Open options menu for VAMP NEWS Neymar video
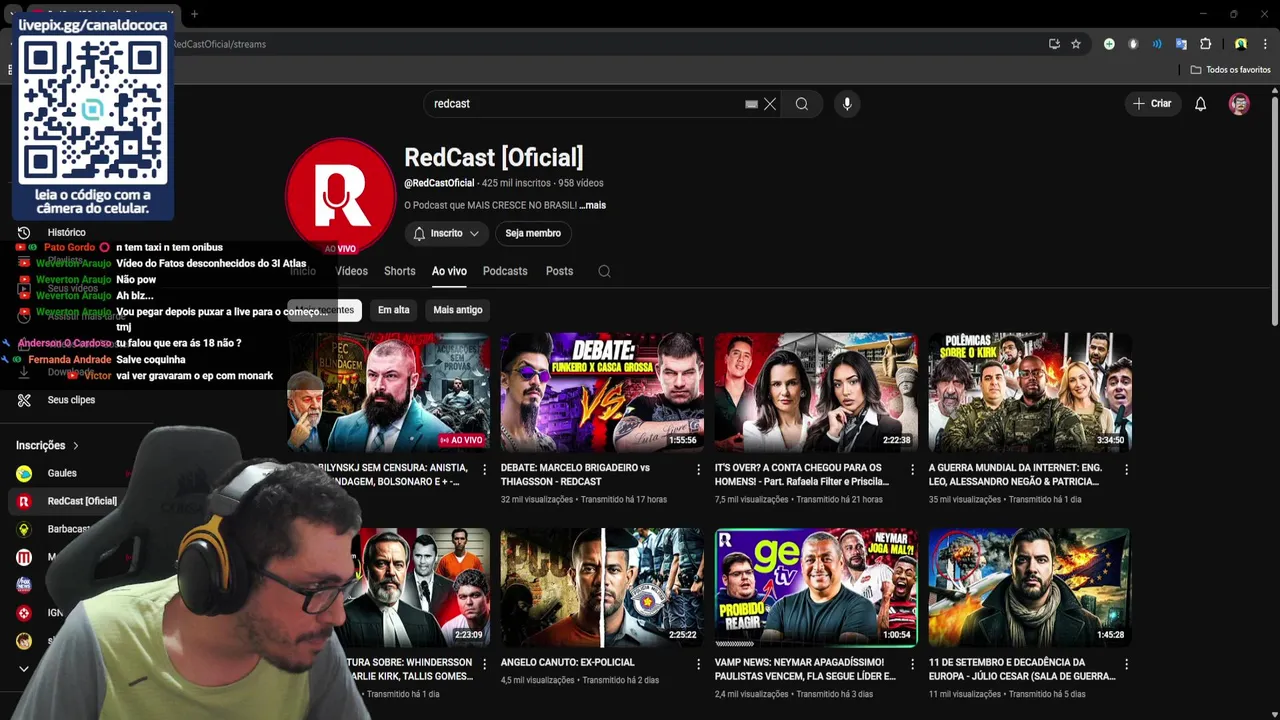Image resolution: width=1280 pixels, height=720 pixels. [x=912, y=664]
